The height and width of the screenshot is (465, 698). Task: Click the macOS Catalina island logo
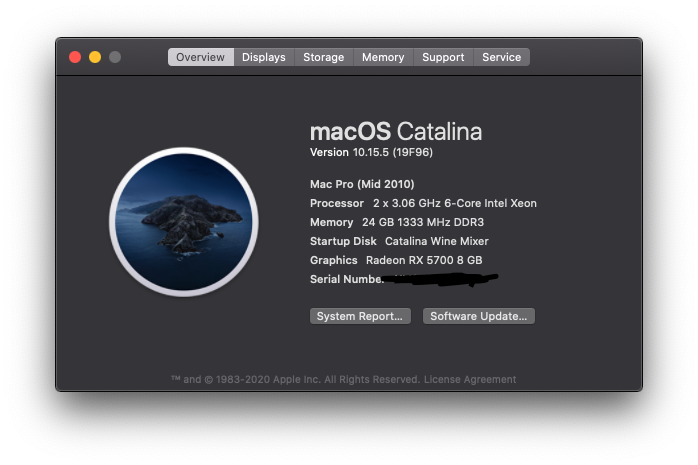coord(184,222)
